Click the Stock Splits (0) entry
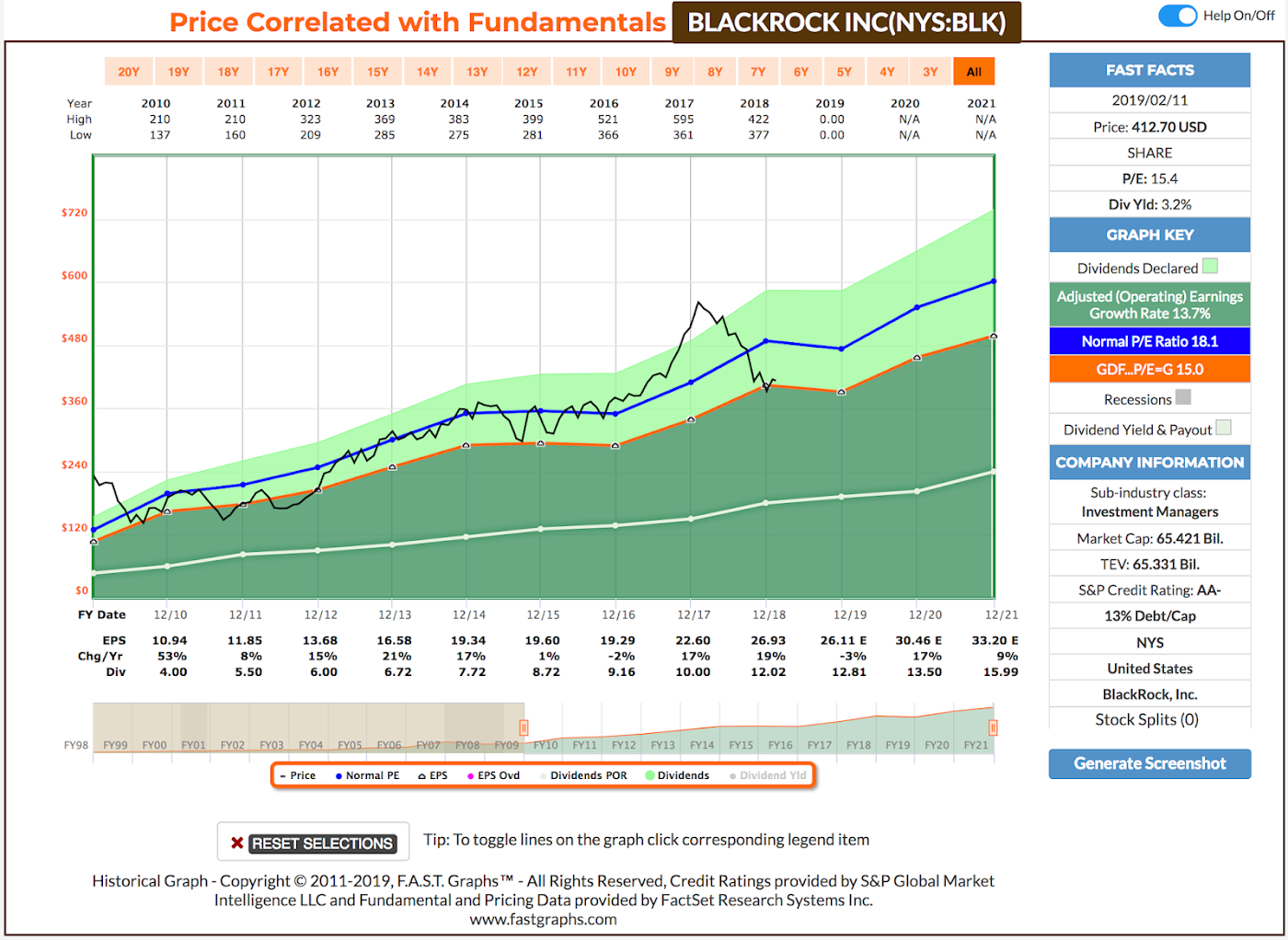1288x940 pixels. 1146,719
